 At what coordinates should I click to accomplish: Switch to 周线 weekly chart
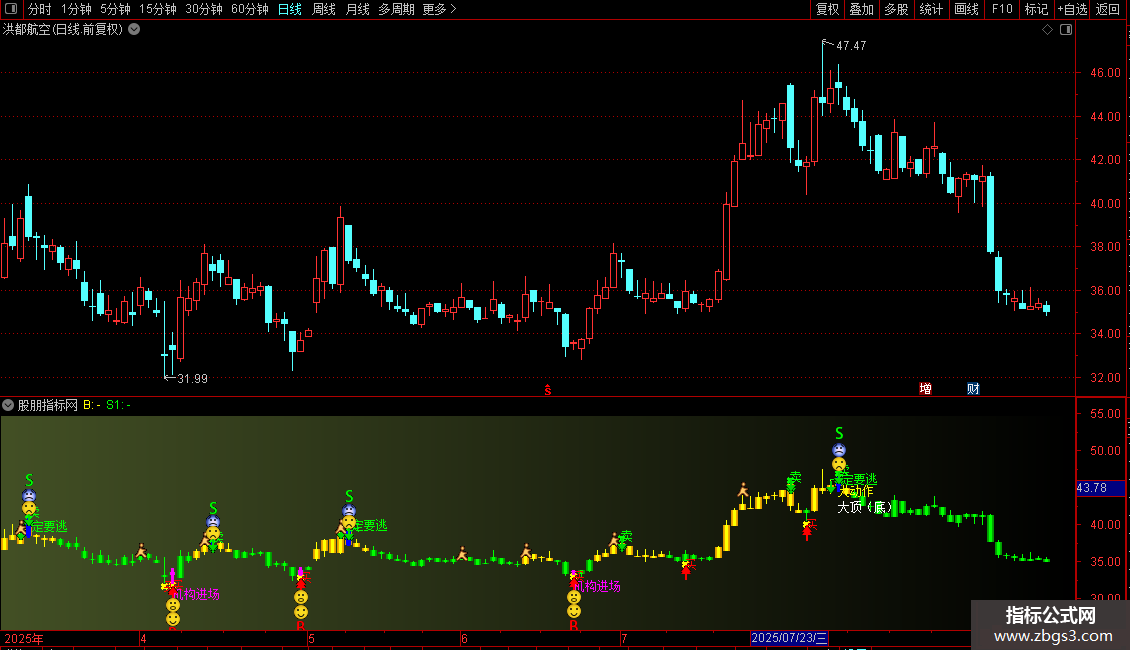pyautogui.click(x=324, y=9)
